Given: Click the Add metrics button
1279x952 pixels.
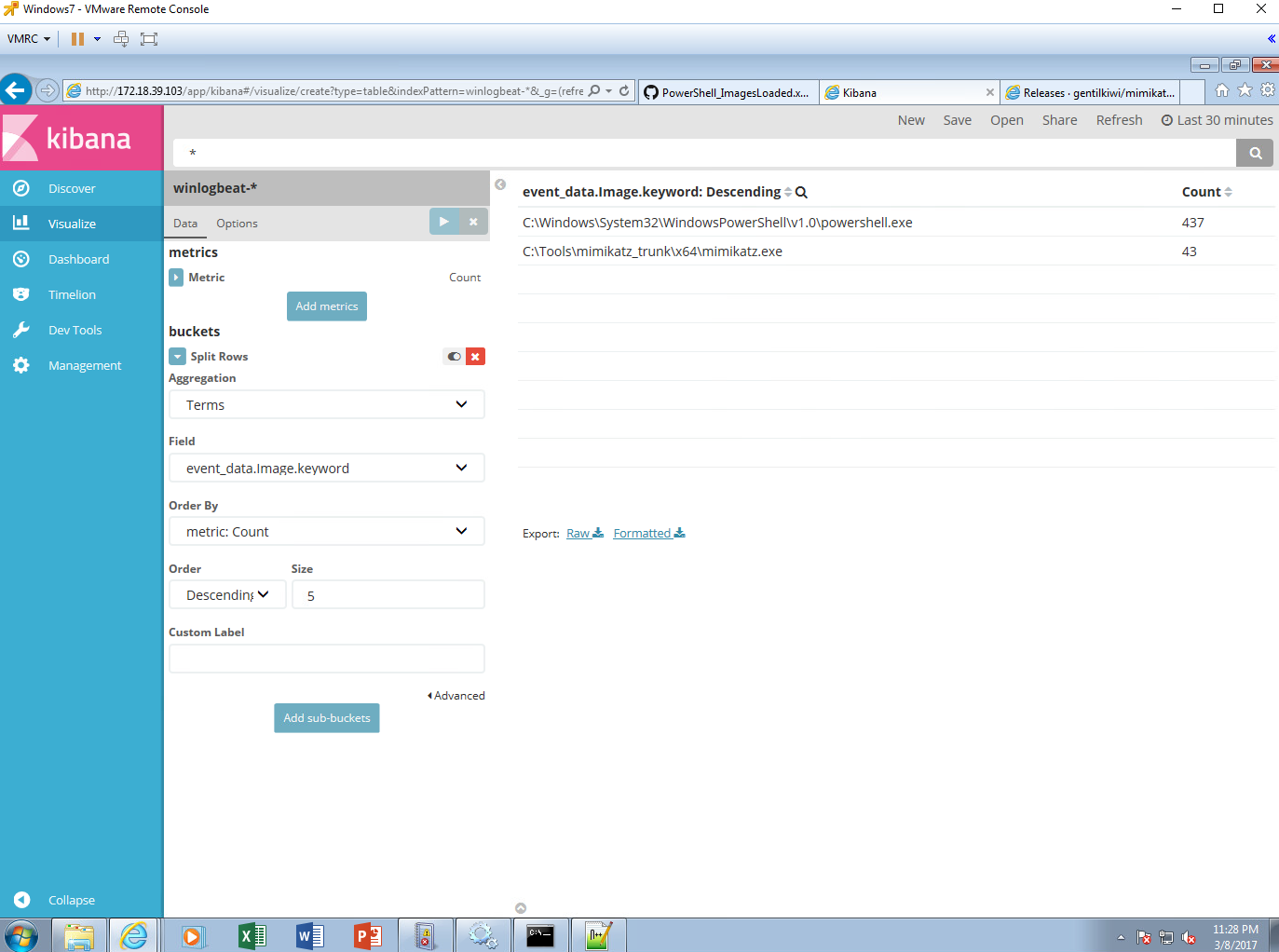Looking at the screenshot, I should [327, 306].
